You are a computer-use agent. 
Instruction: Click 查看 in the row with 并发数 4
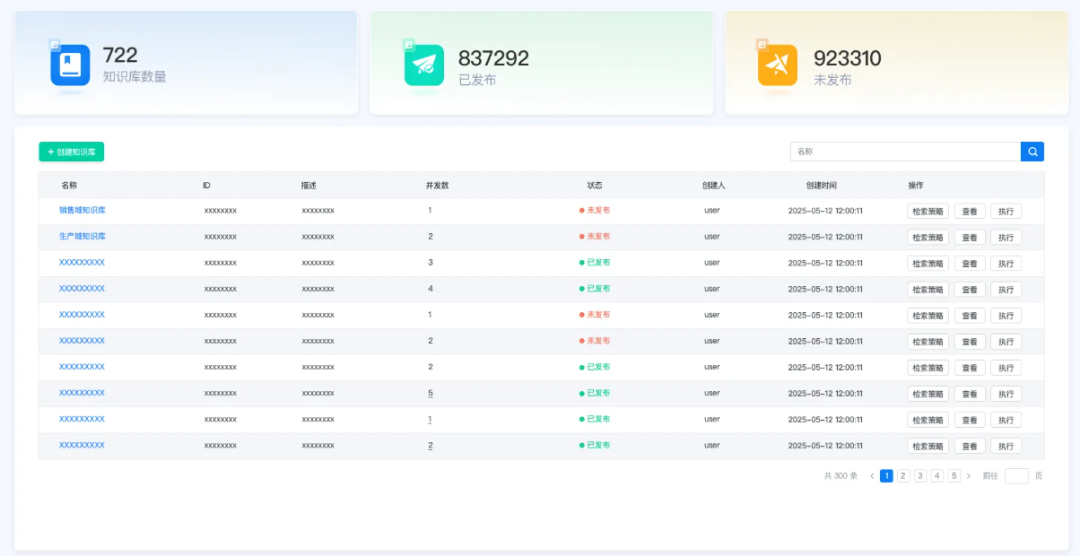click(x=970, y=290)
